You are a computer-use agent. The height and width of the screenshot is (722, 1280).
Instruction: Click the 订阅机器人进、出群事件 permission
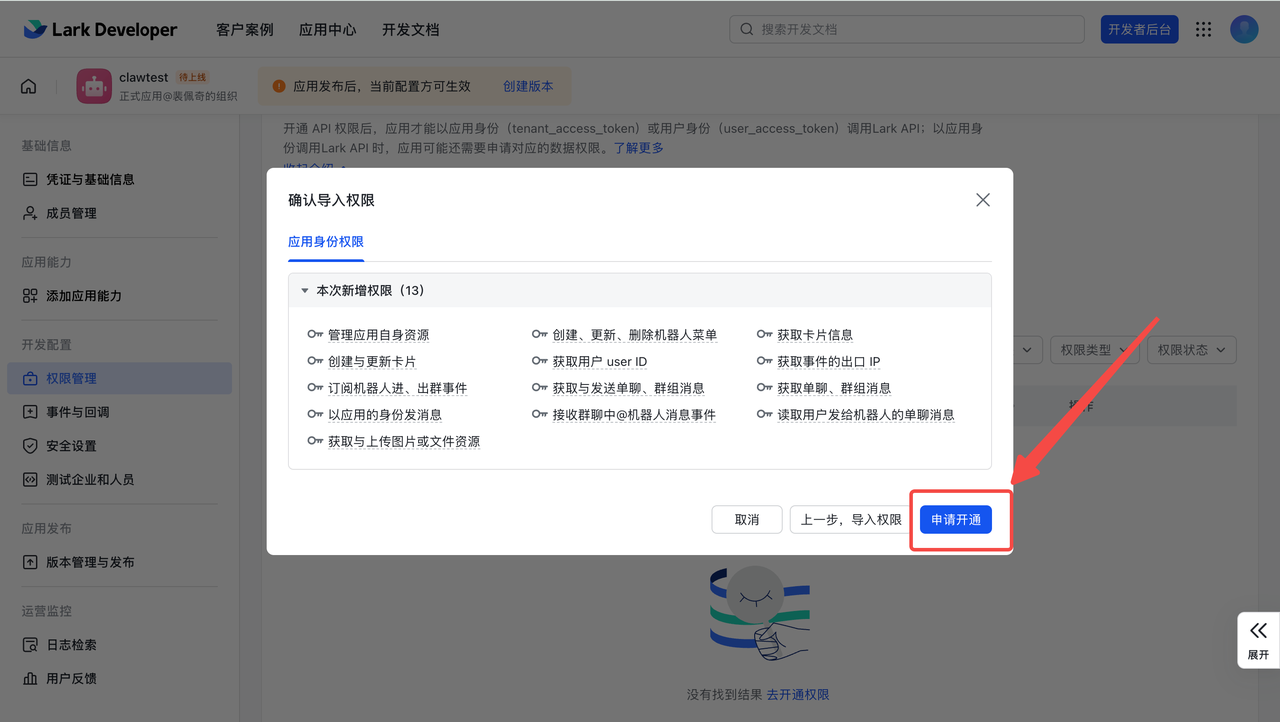(397, 388)
